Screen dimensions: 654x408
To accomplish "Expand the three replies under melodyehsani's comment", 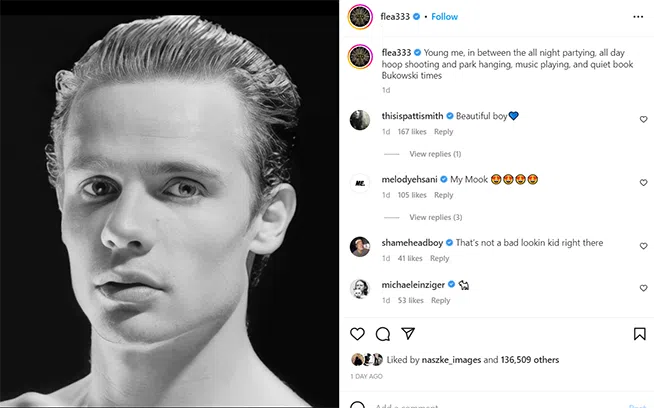I will pos(435,217).
